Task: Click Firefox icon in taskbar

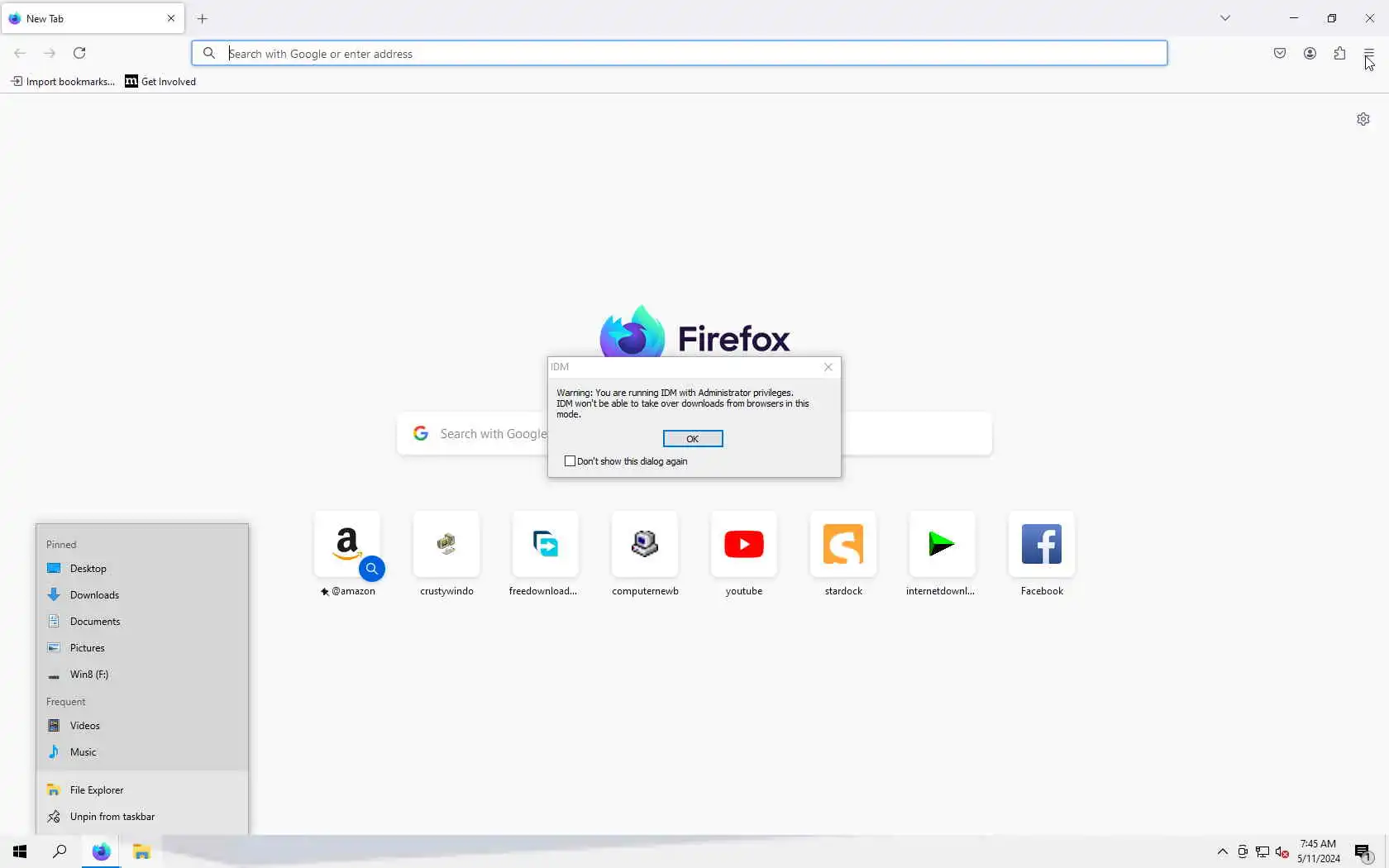Action: click(101, 851)
